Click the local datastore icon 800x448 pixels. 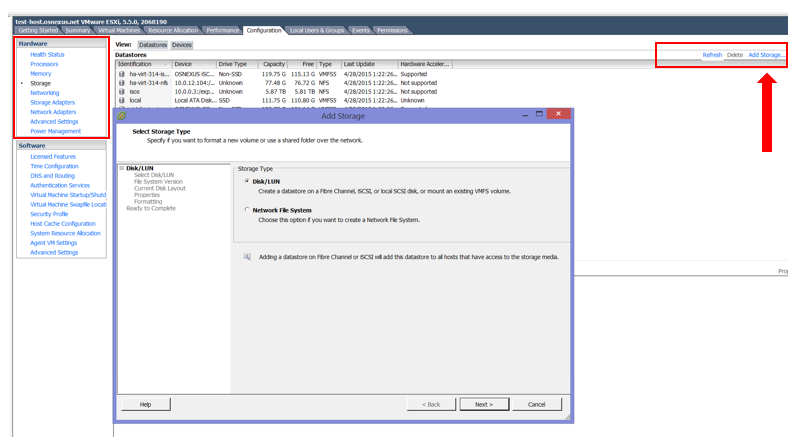click(x=122, y=100)
